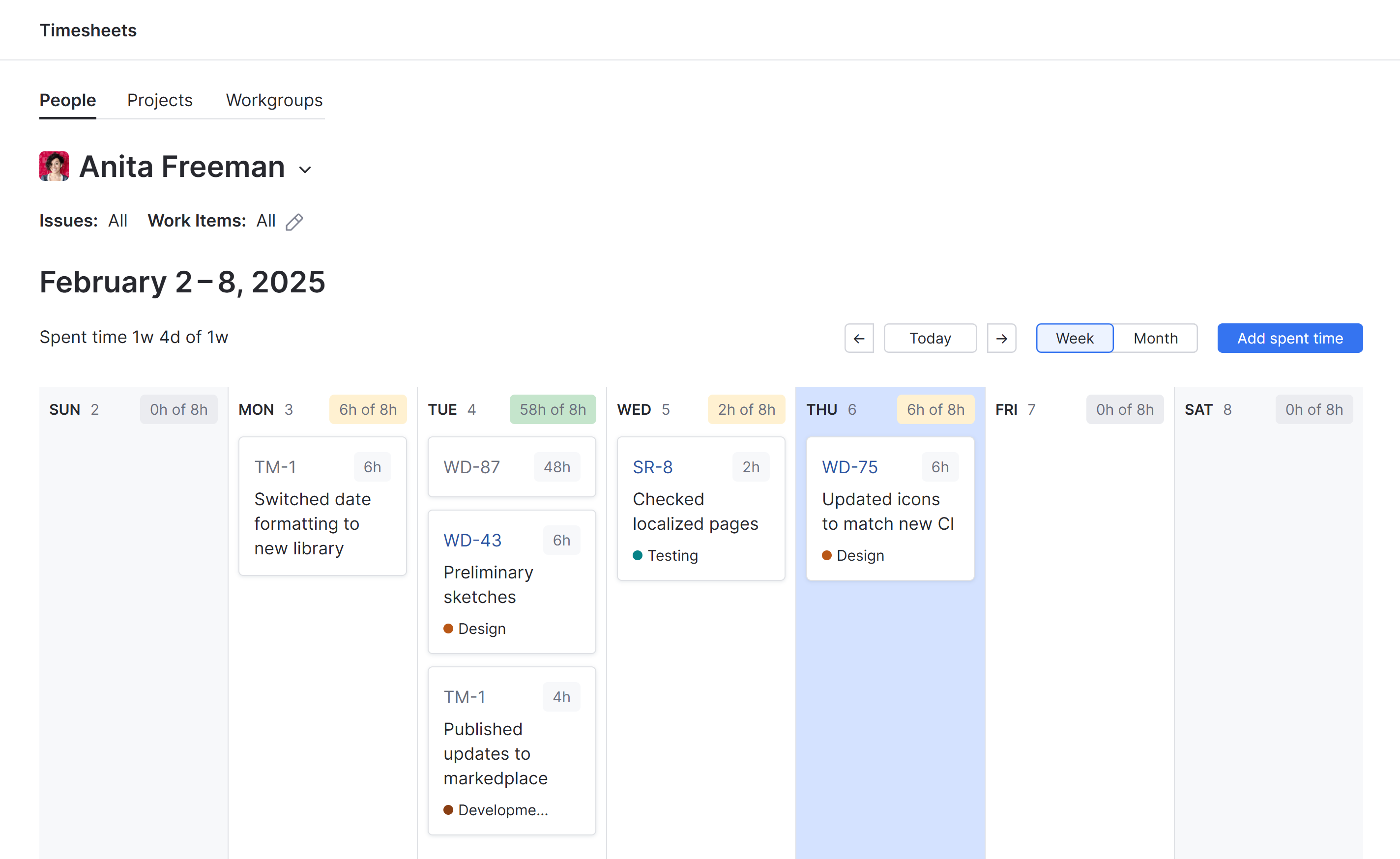Click All next to the Issues filter

tap(117, 221)
